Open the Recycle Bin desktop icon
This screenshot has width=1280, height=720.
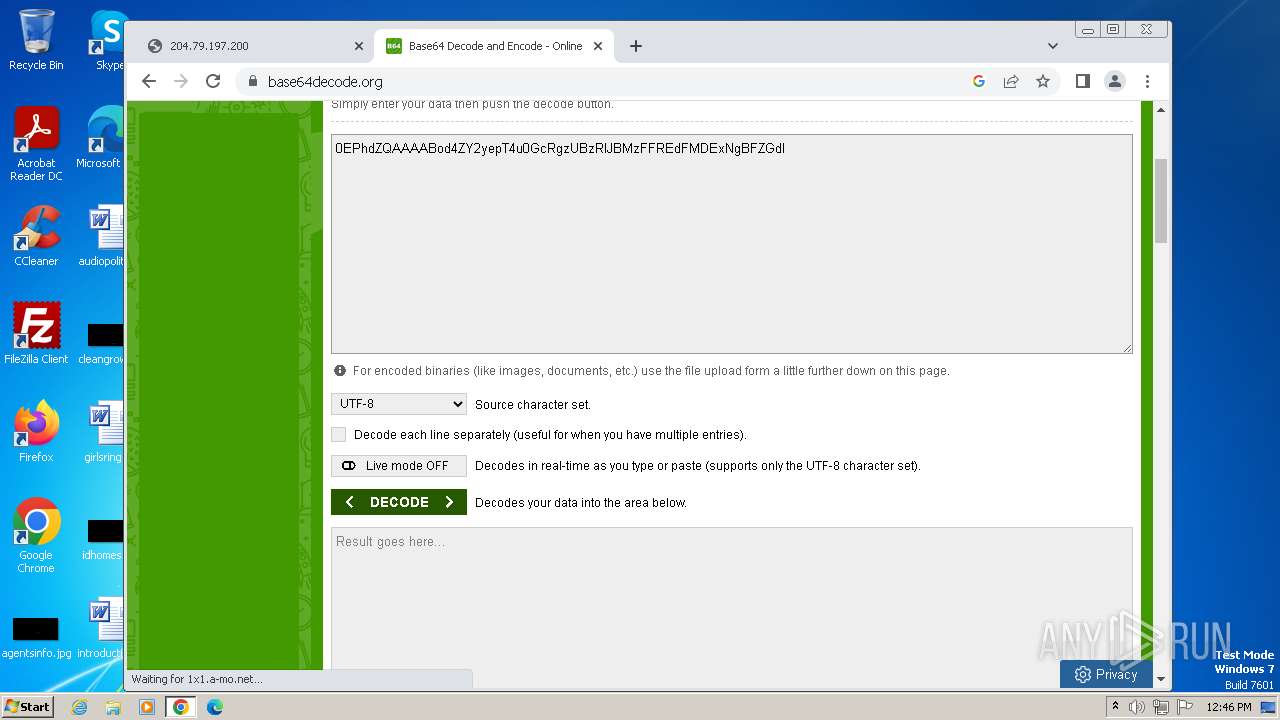click(36, 40)
